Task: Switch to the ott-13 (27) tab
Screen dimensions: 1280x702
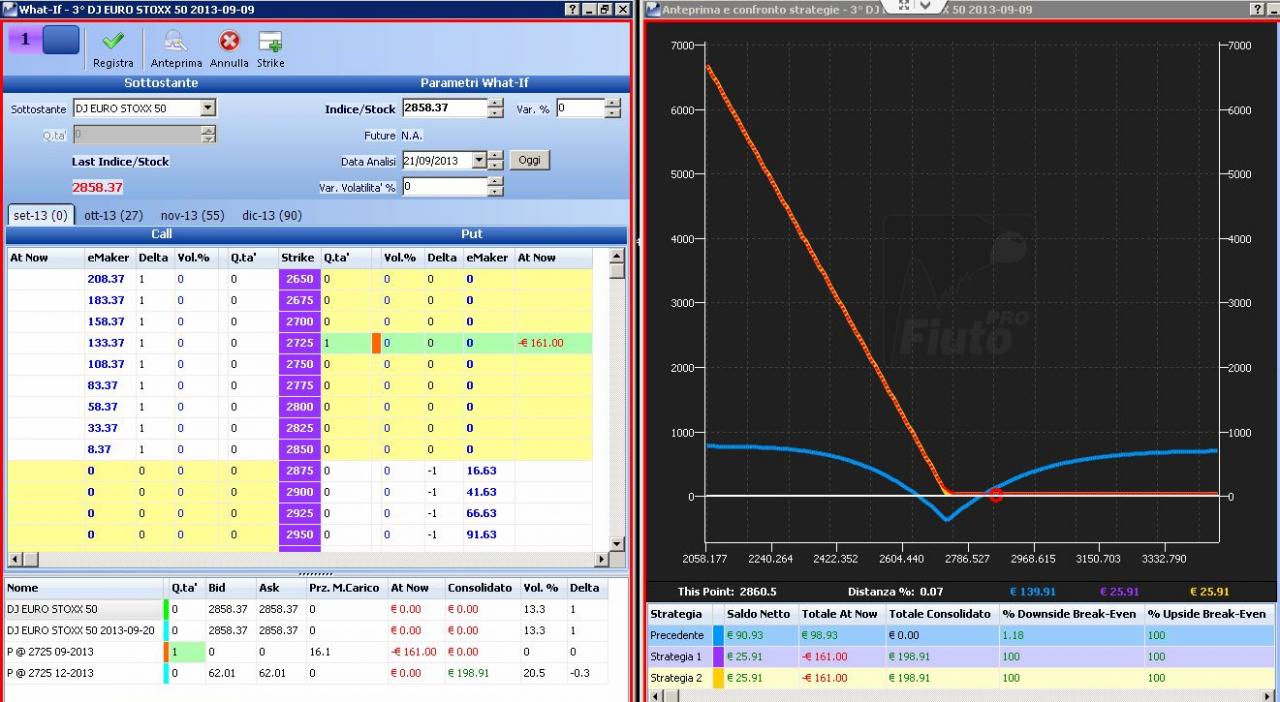Action: [x=113, y=215]
